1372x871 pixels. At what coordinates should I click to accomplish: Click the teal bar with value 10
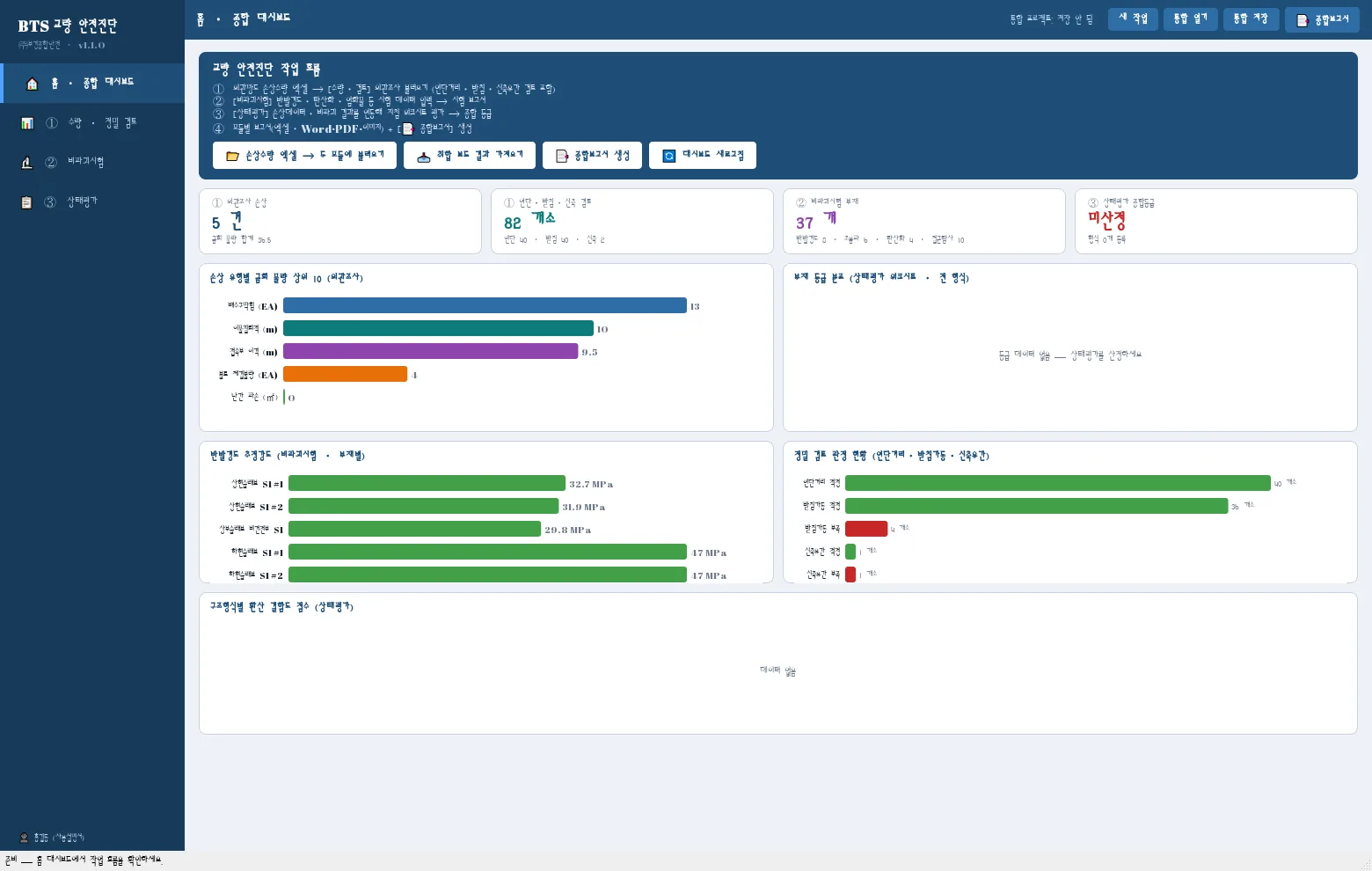click(438, 328)
